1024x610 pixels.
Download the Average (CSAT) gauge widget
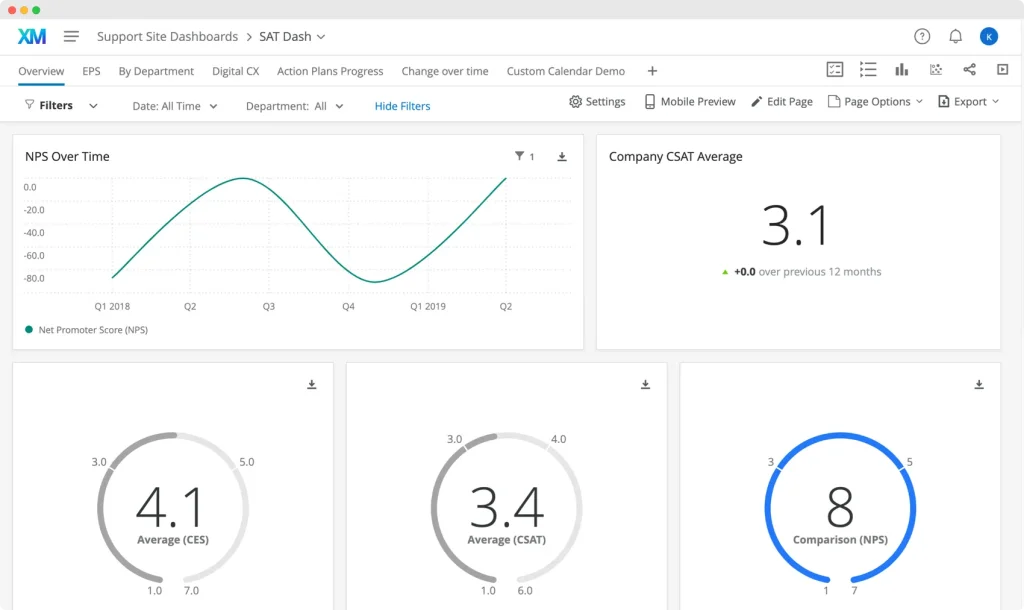(x=645, y=385)
